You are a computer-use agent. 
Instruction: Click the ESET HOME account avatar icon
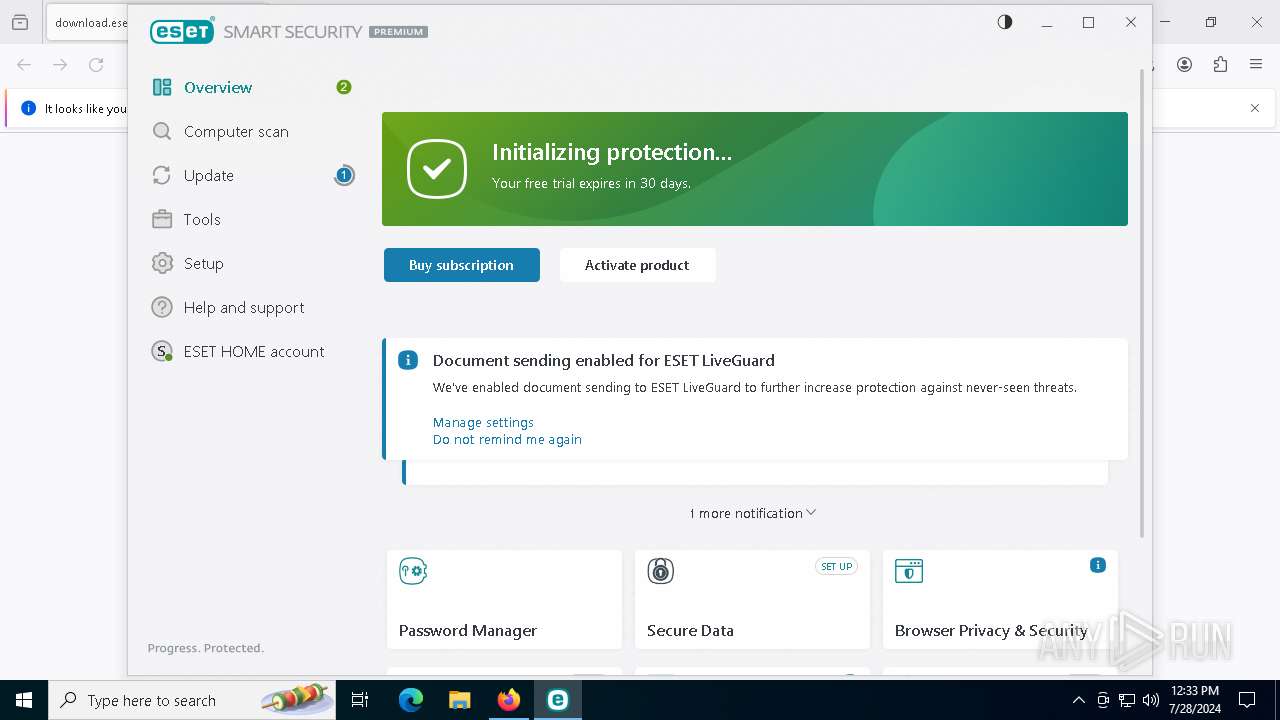pos(162,352)
